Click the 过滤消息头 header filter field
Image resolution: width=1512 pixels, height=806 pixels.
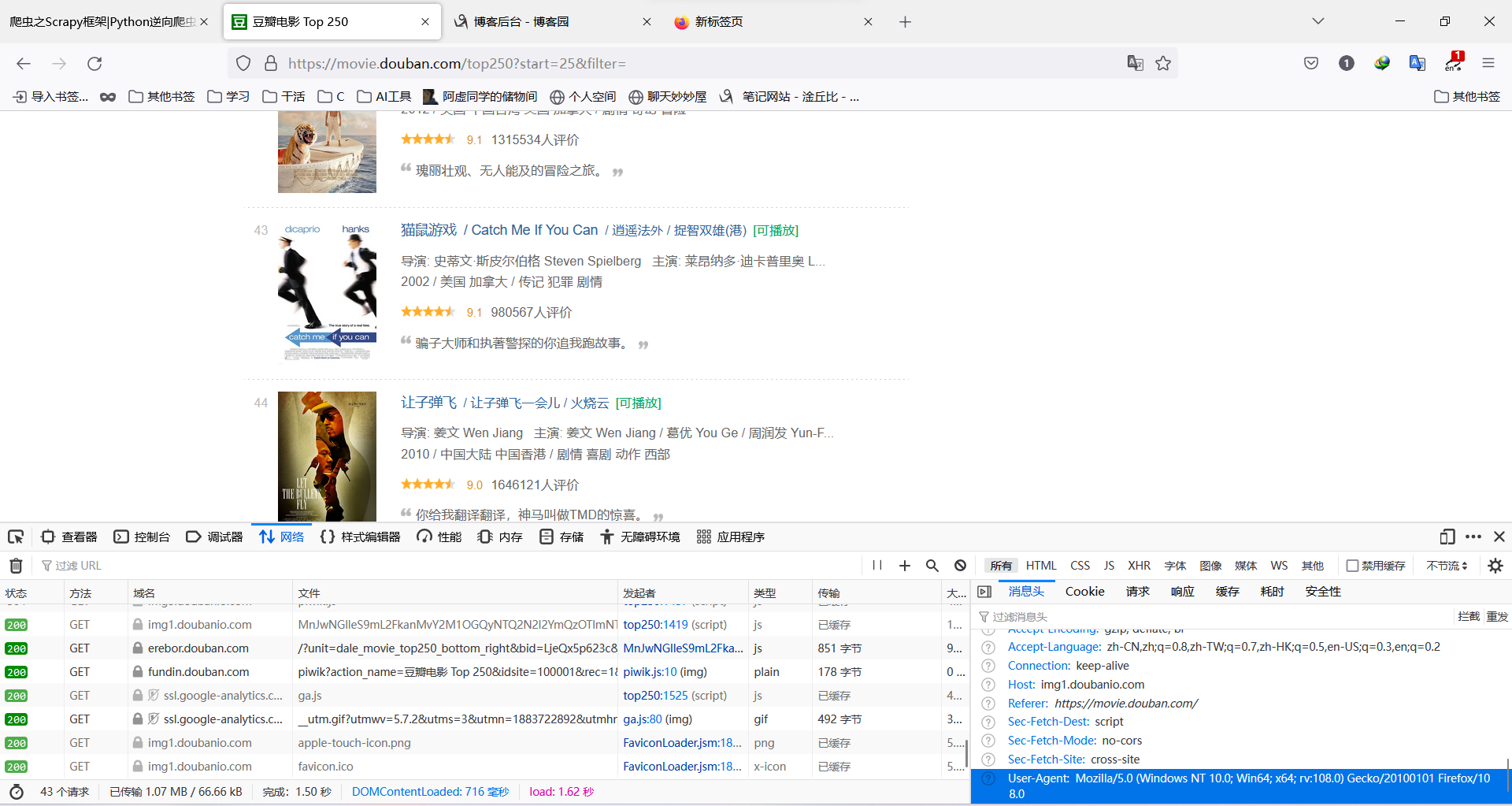tap(1213, 616)
